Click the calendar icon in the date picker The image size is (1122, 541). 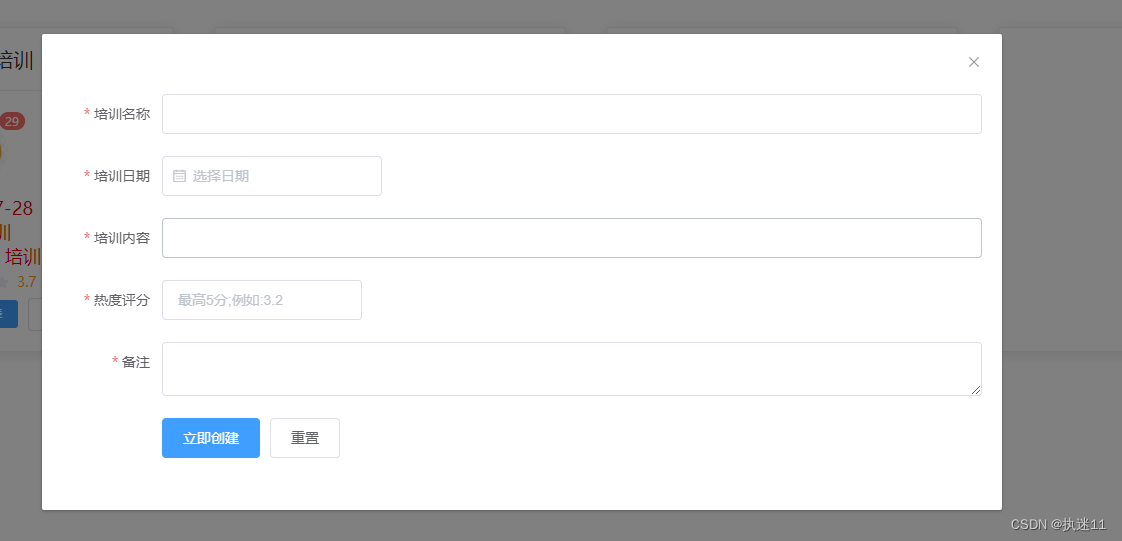click(x=180, y=176)
